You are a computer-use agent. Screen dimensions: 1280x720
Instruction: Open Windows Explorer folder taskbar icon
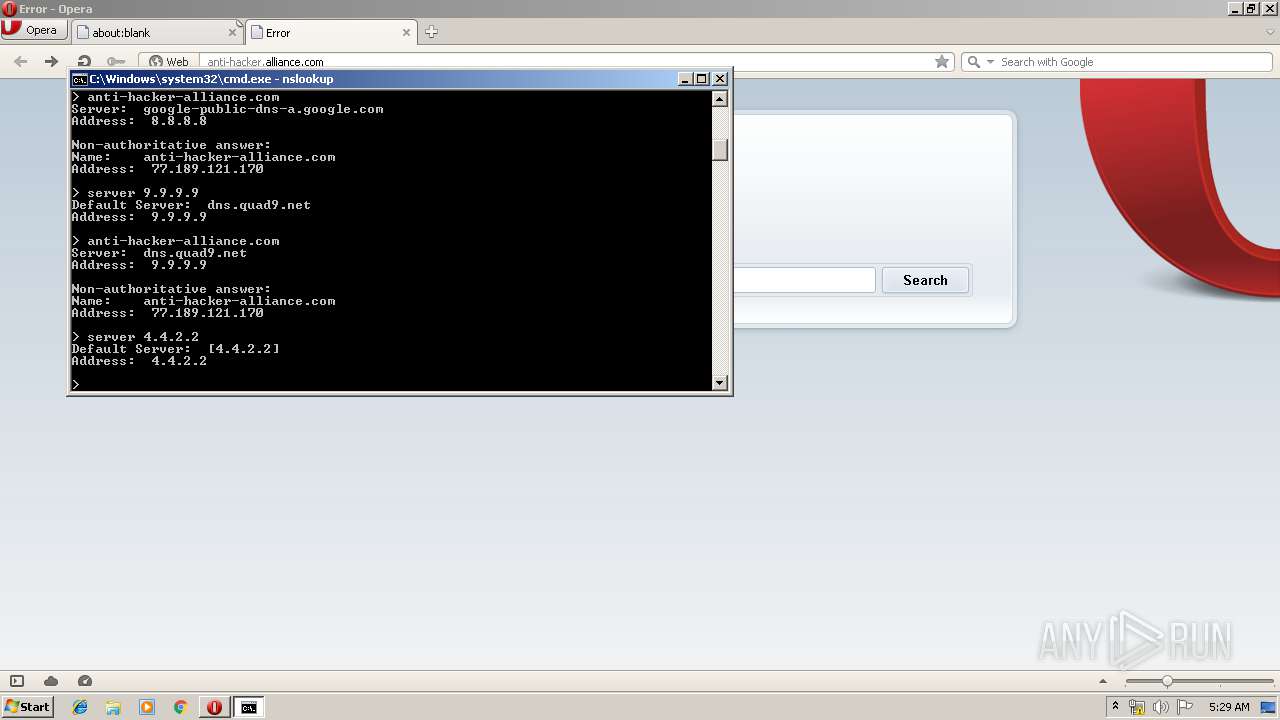pyautogui.click(x=113, y=707)
